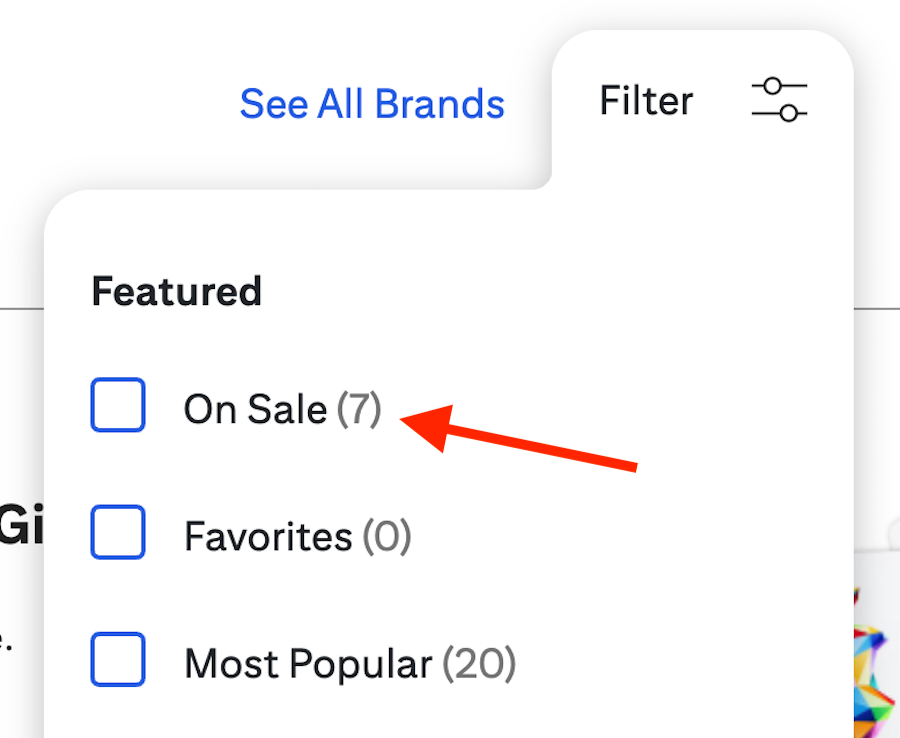Image resolution: width=900 pixels, height=738 pixels.
Task: Click the On Sale (7) filter text
Action: (x=282, y=408)
